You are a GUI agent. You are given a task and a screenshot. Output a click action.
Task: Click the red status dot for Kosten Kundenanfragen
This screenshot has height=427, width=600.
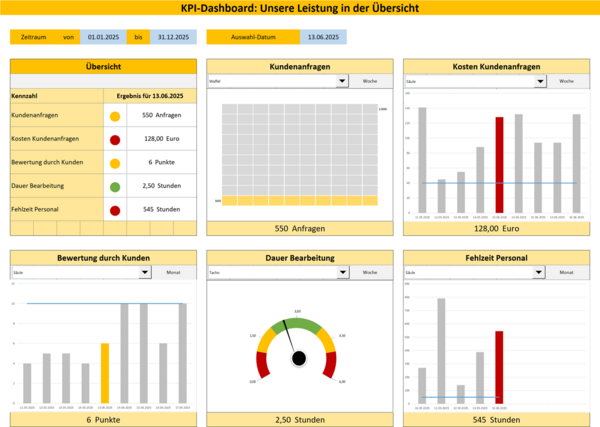coord(114,140)
